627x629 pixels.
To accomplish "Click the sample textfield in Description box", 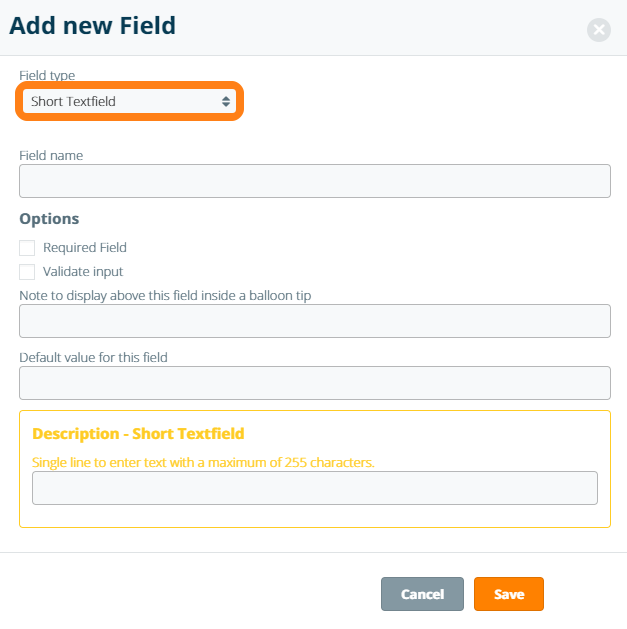I will pos(314,488).
